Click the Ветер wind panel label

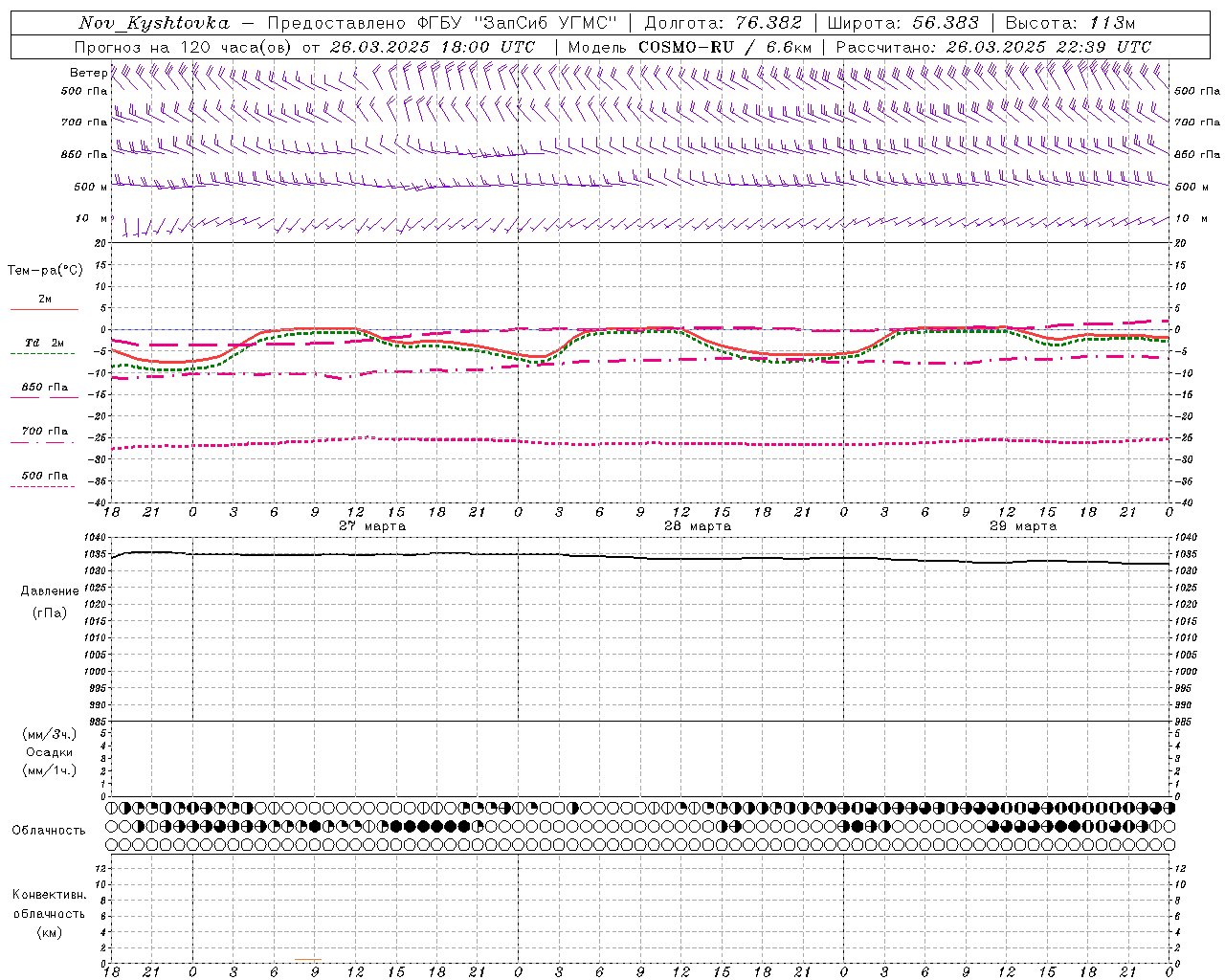(88, 73)
